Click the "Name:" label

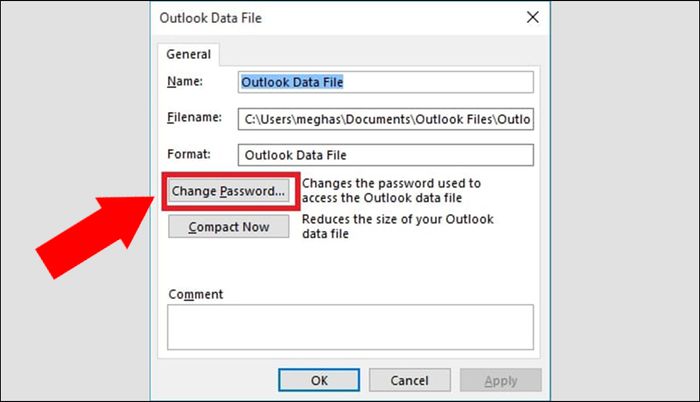click(185, 81)
